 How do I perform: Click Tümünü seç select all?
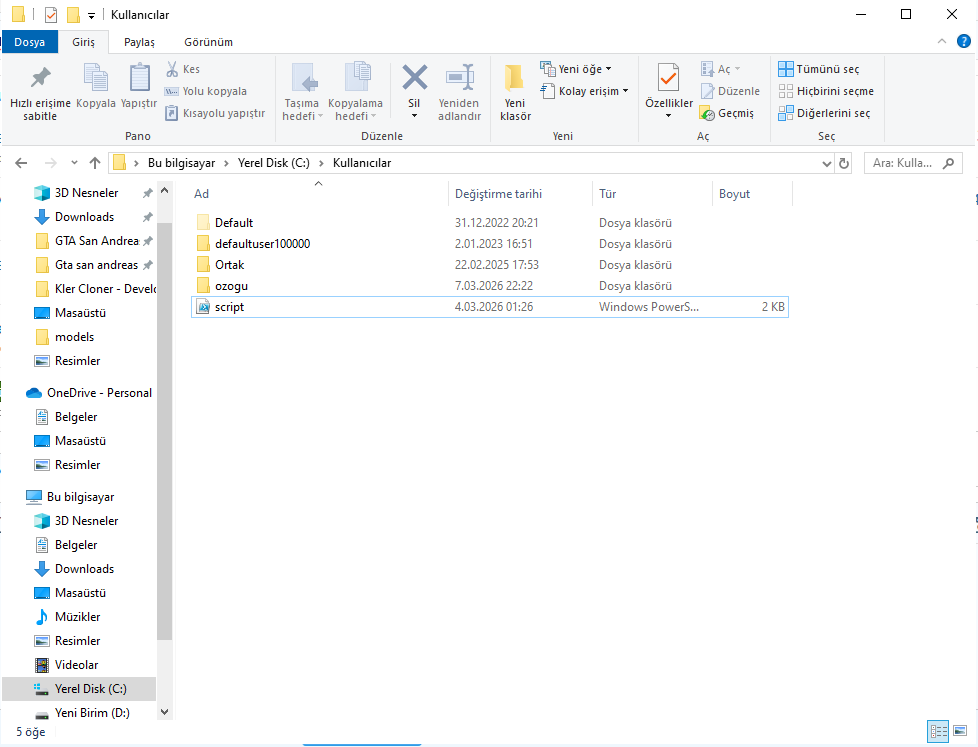click(x=819, y=69)
